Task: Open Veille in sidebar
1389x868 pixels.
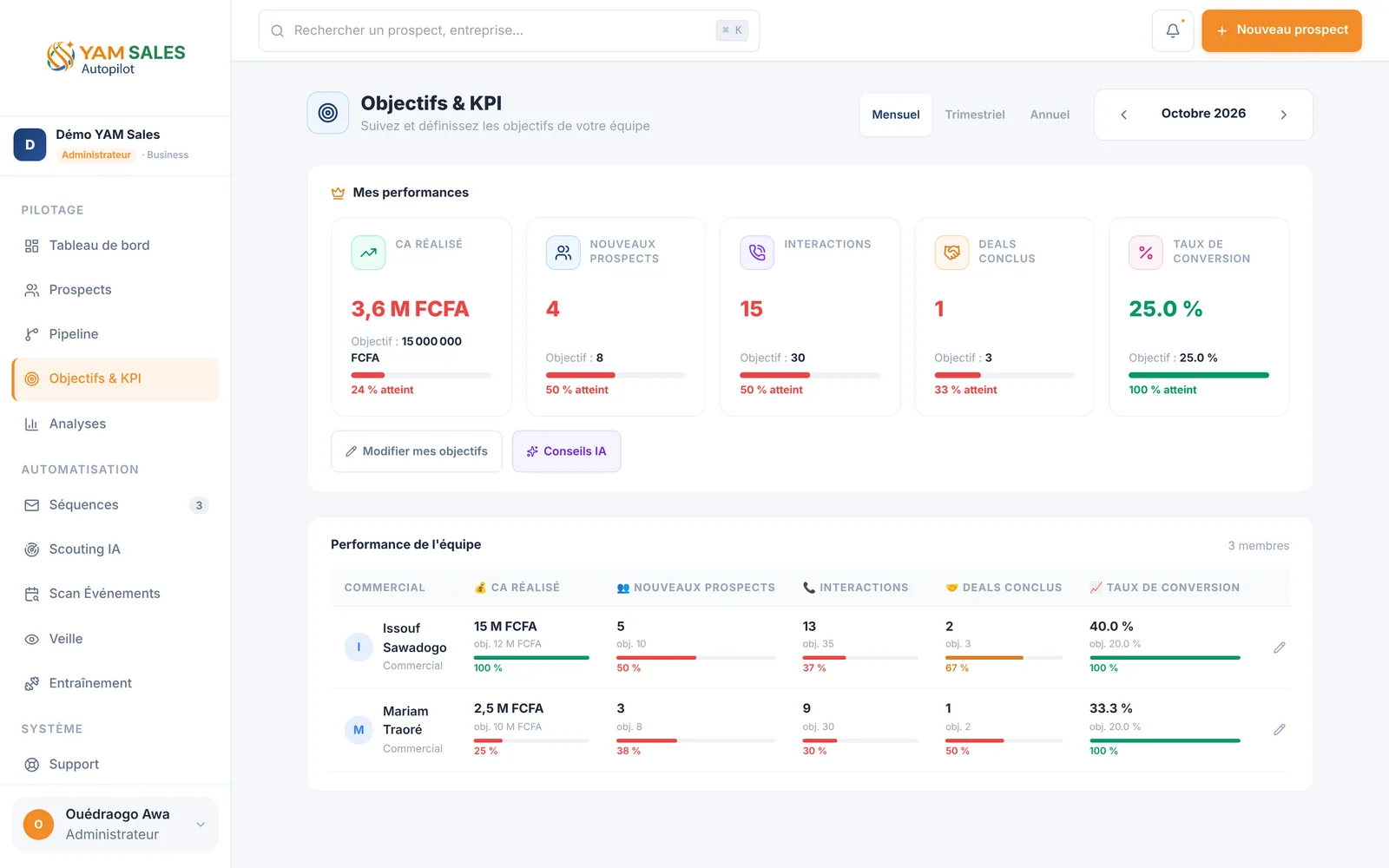Action: tap(115, 639)
